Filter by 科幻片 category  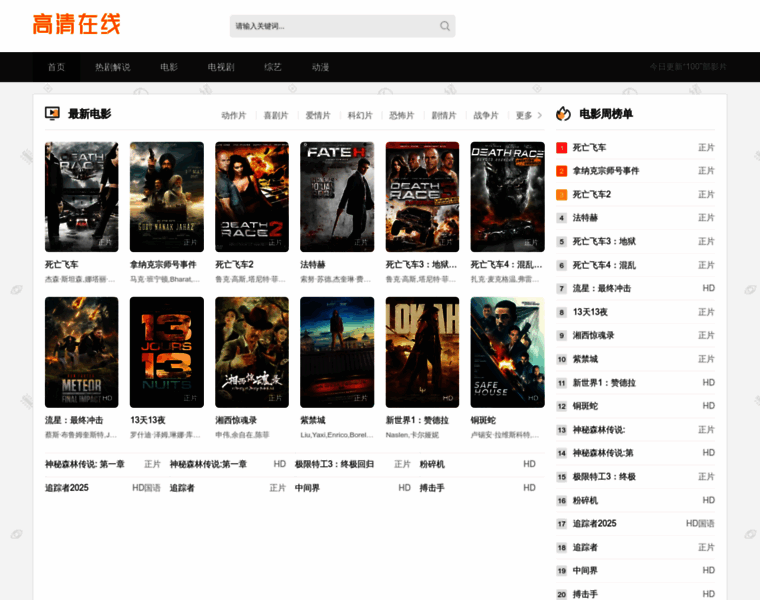(360, 115)
